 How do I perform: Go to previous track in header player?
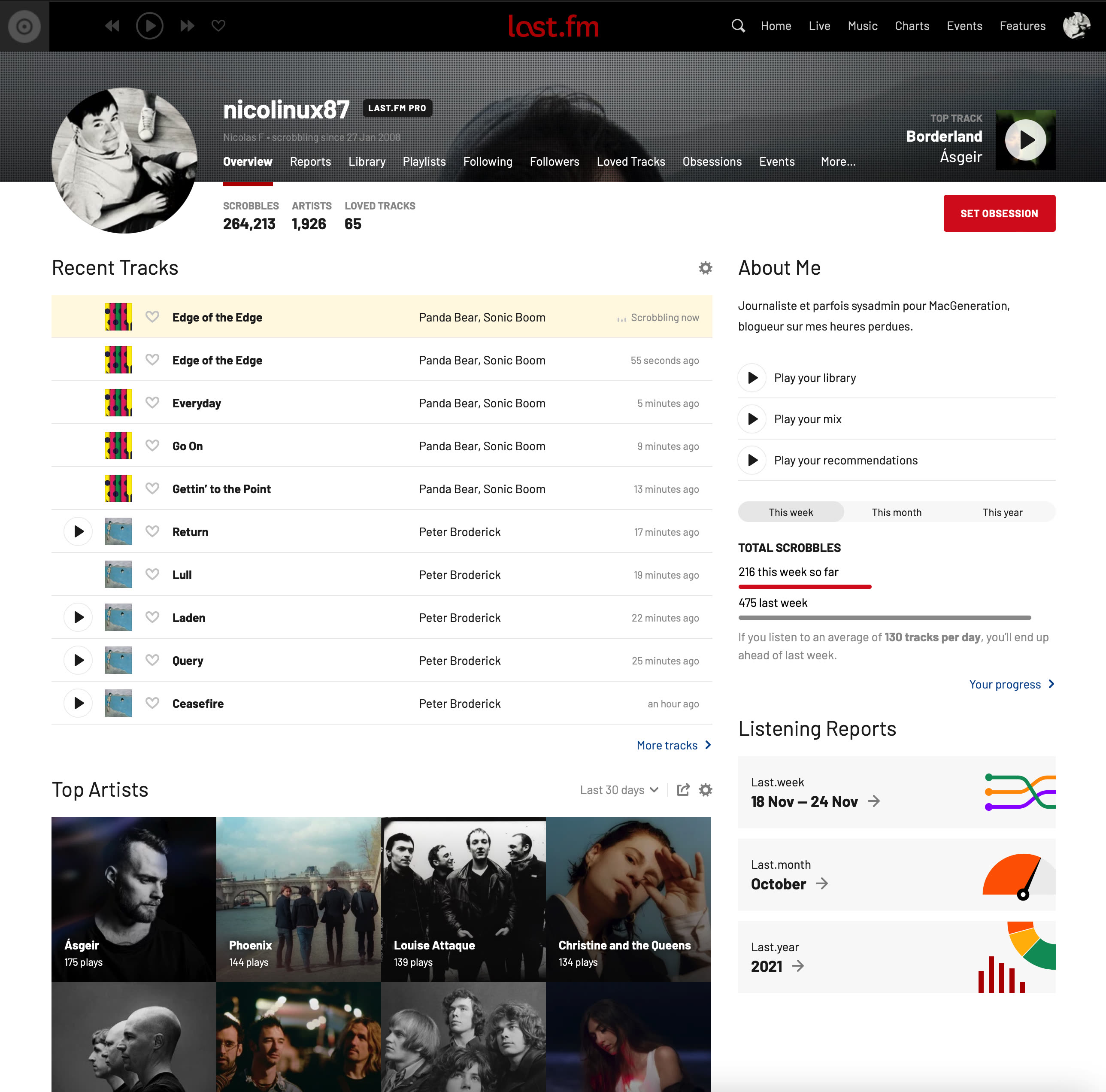click(x=112, y=26)
